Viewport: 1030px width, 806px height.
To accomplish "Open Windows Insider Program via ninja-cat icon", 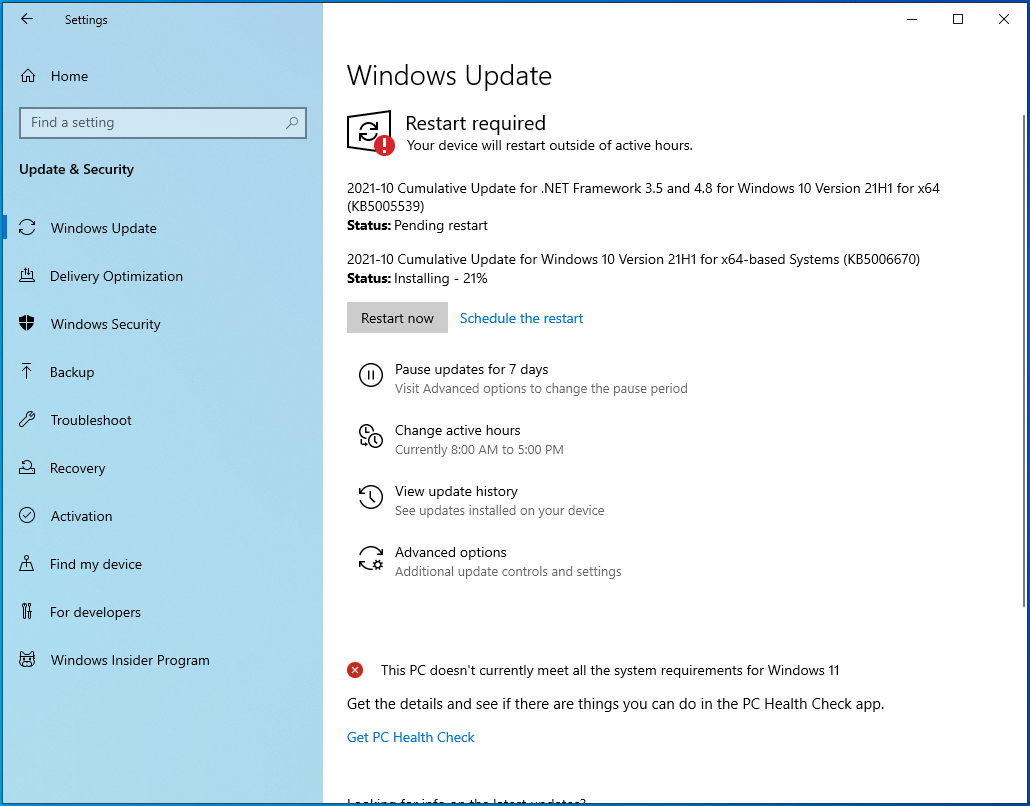I will (29, 660).
